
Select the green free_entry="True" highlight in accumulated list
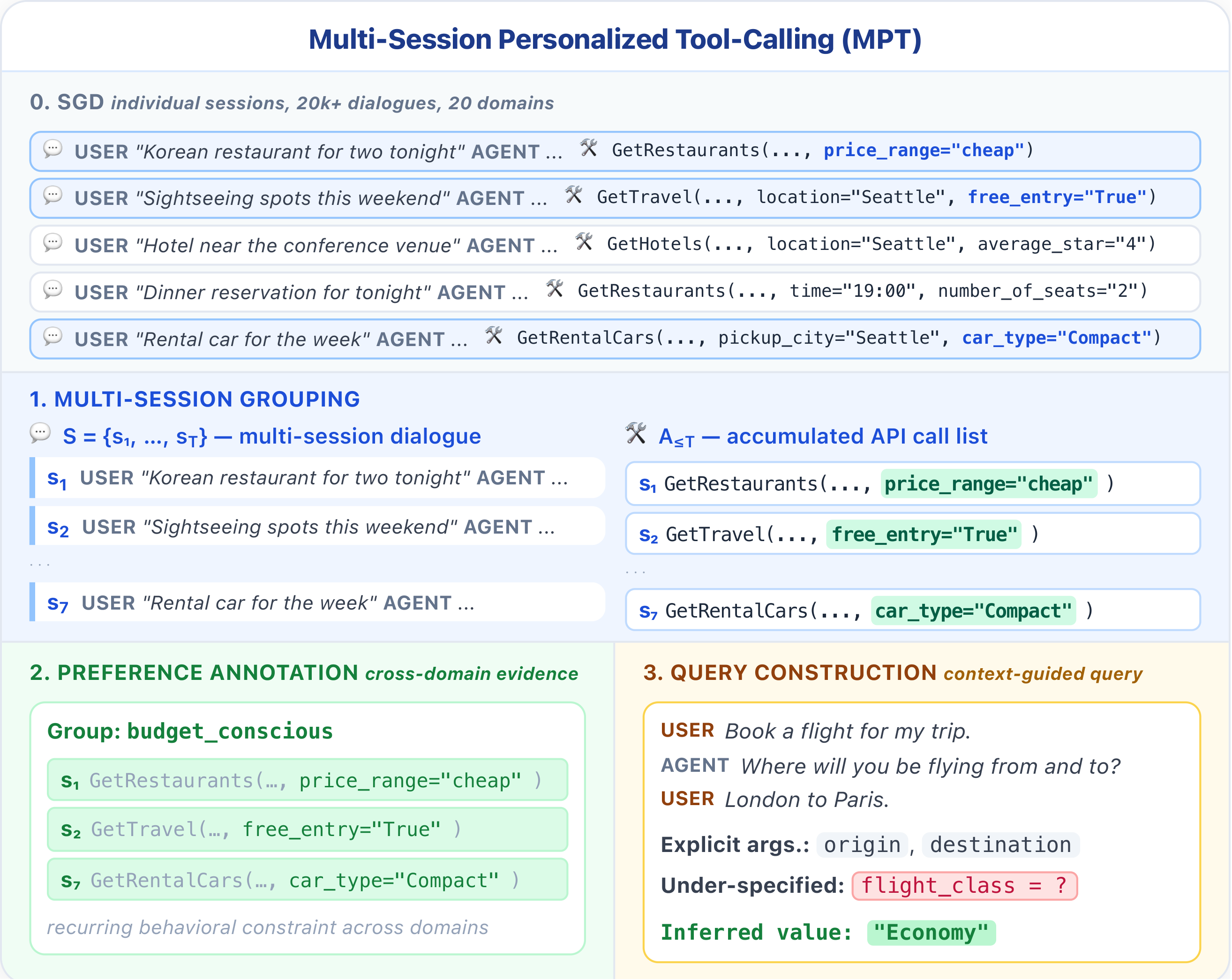(924, 534)
